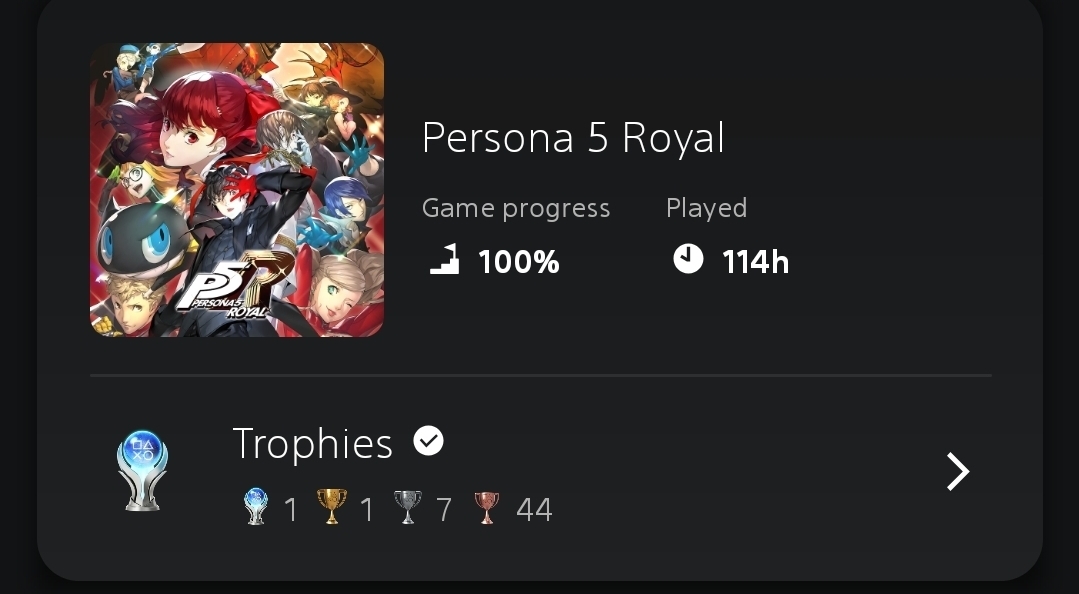Click the game progress stairs icon
The image size is (1079, 594).
pyautogui.click(x=445, y=260)
